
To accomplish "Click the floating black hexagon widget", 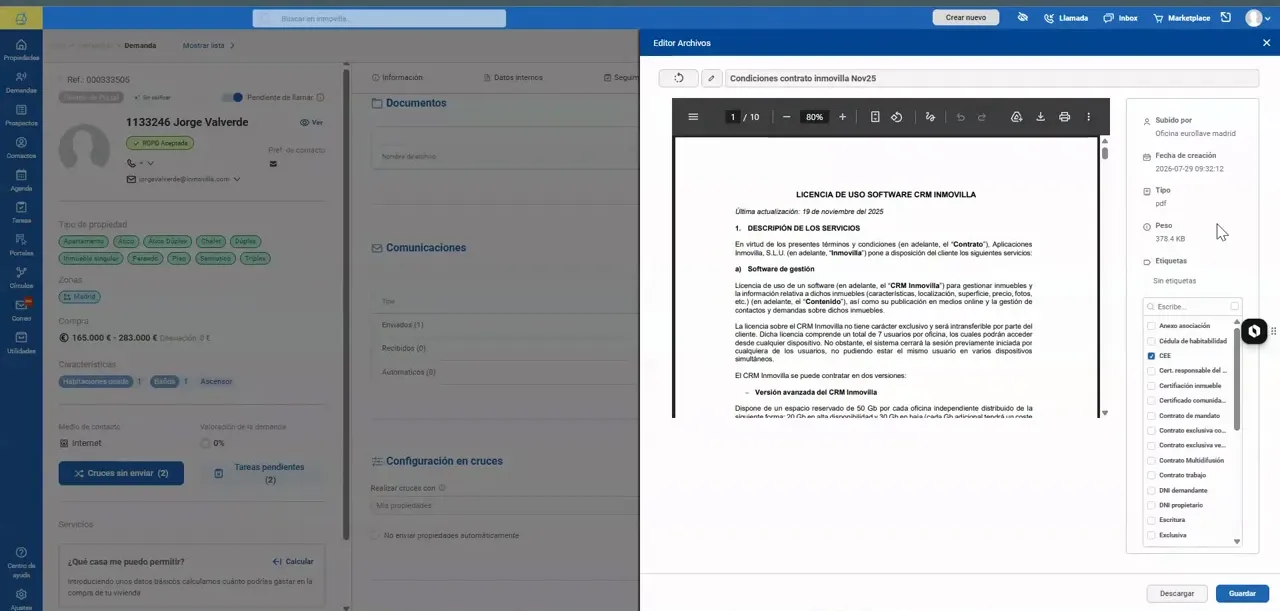I will coord(1254,331).
